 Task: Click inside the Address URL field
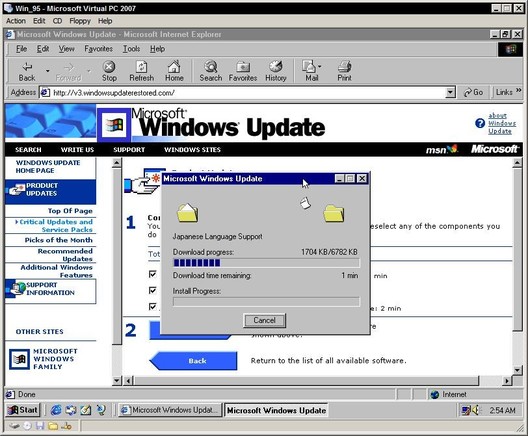click(248, 93)
